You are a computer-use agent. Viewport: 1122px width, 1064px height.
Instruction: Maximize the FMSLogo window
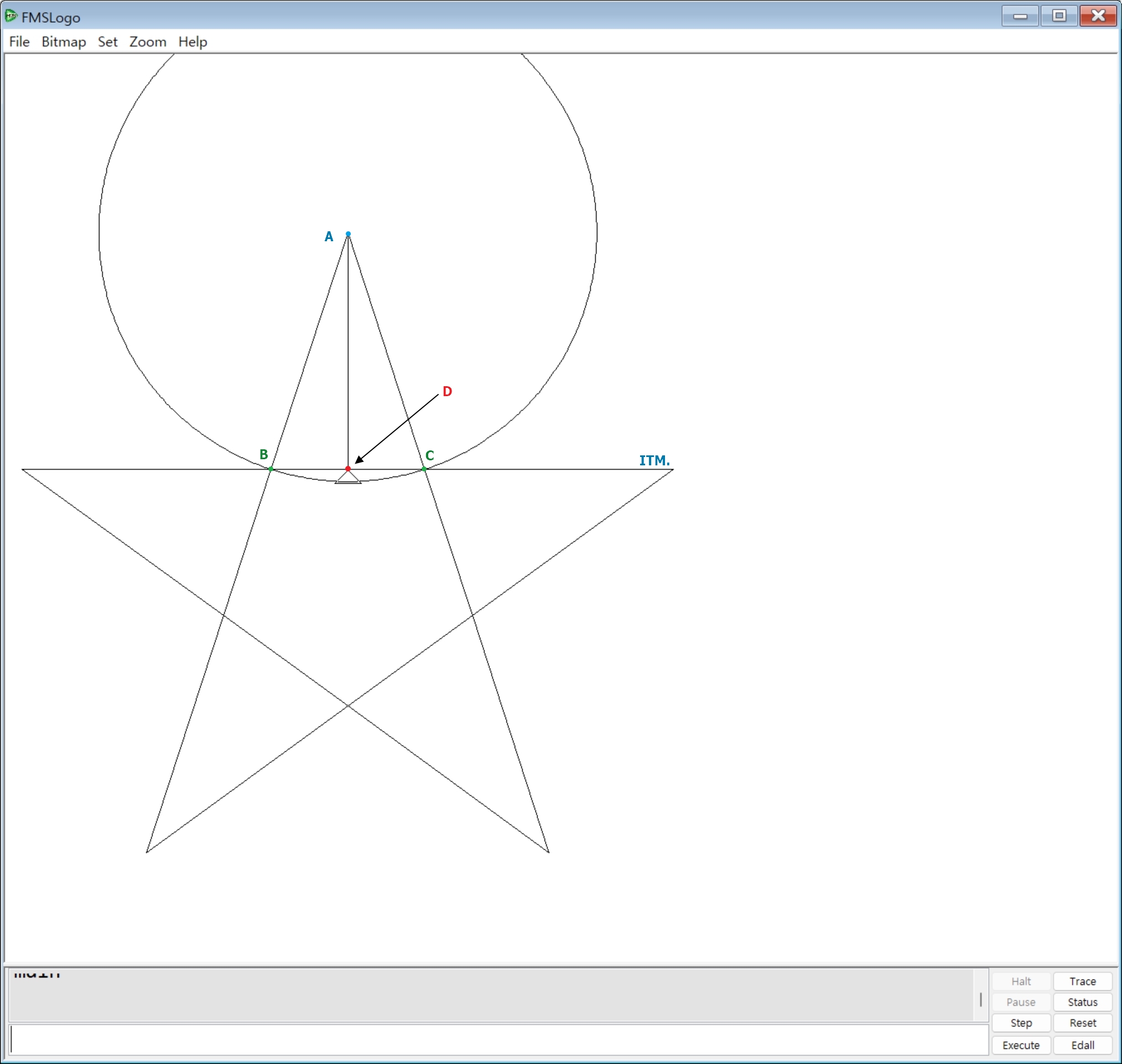[1058, 16]
